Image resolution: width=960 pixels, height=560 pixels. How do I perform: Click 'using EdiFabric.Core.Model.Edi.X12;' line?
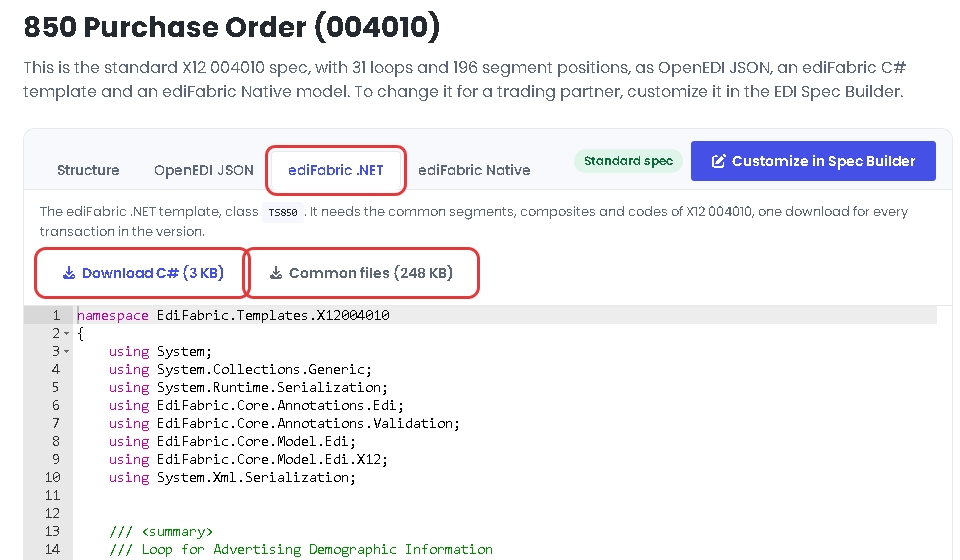pyautogui.click(x=248, y=459)
